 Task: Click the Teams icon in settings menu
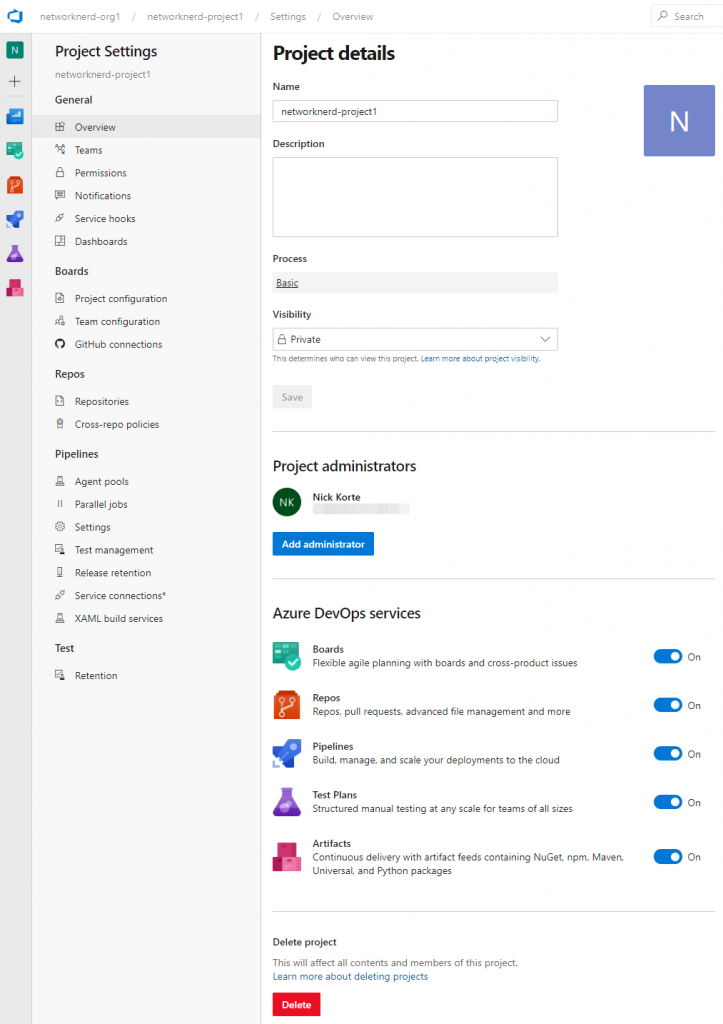[x=60, y=150]
